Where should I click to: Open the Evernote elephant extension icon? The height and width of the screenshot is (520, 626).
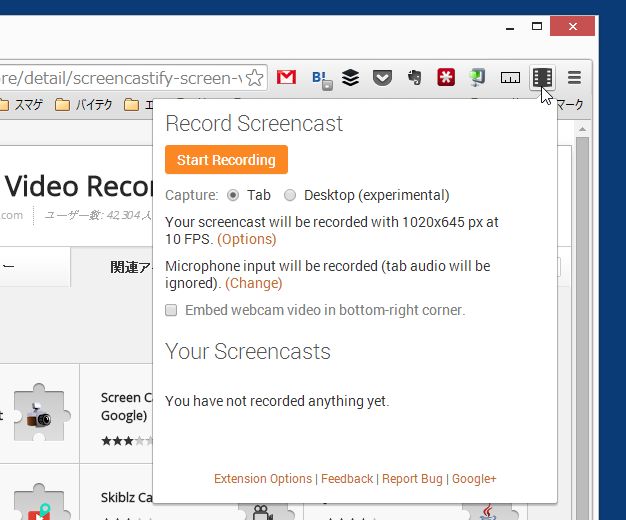(x=414, y=77)
